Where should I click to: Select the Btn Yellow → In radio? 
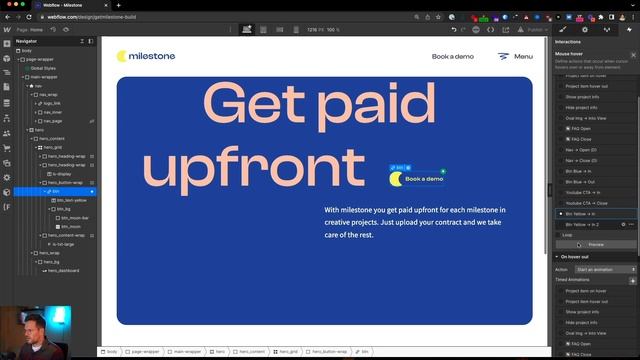(x=560, y=214)
